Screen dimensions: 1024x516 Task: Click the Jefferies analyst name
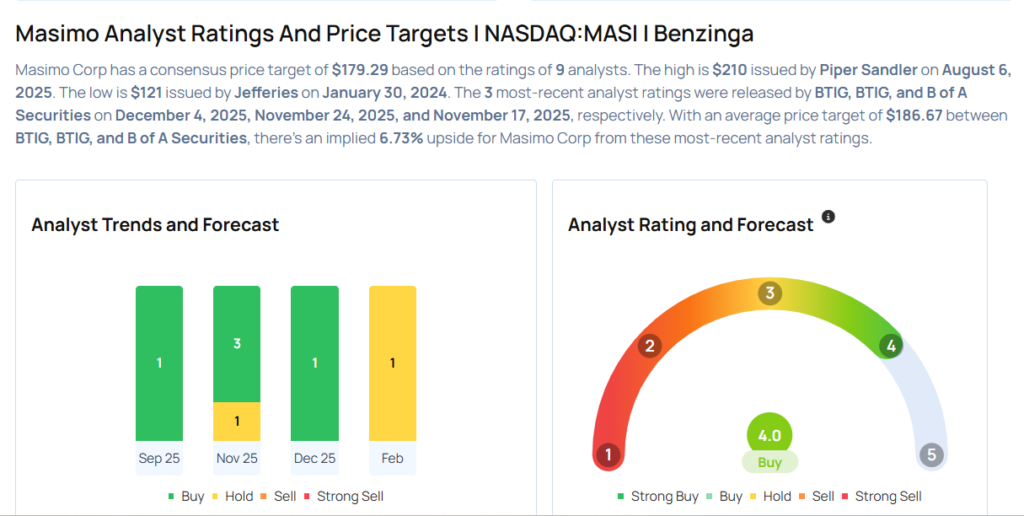pyautogui.click(x=266, y=92)
